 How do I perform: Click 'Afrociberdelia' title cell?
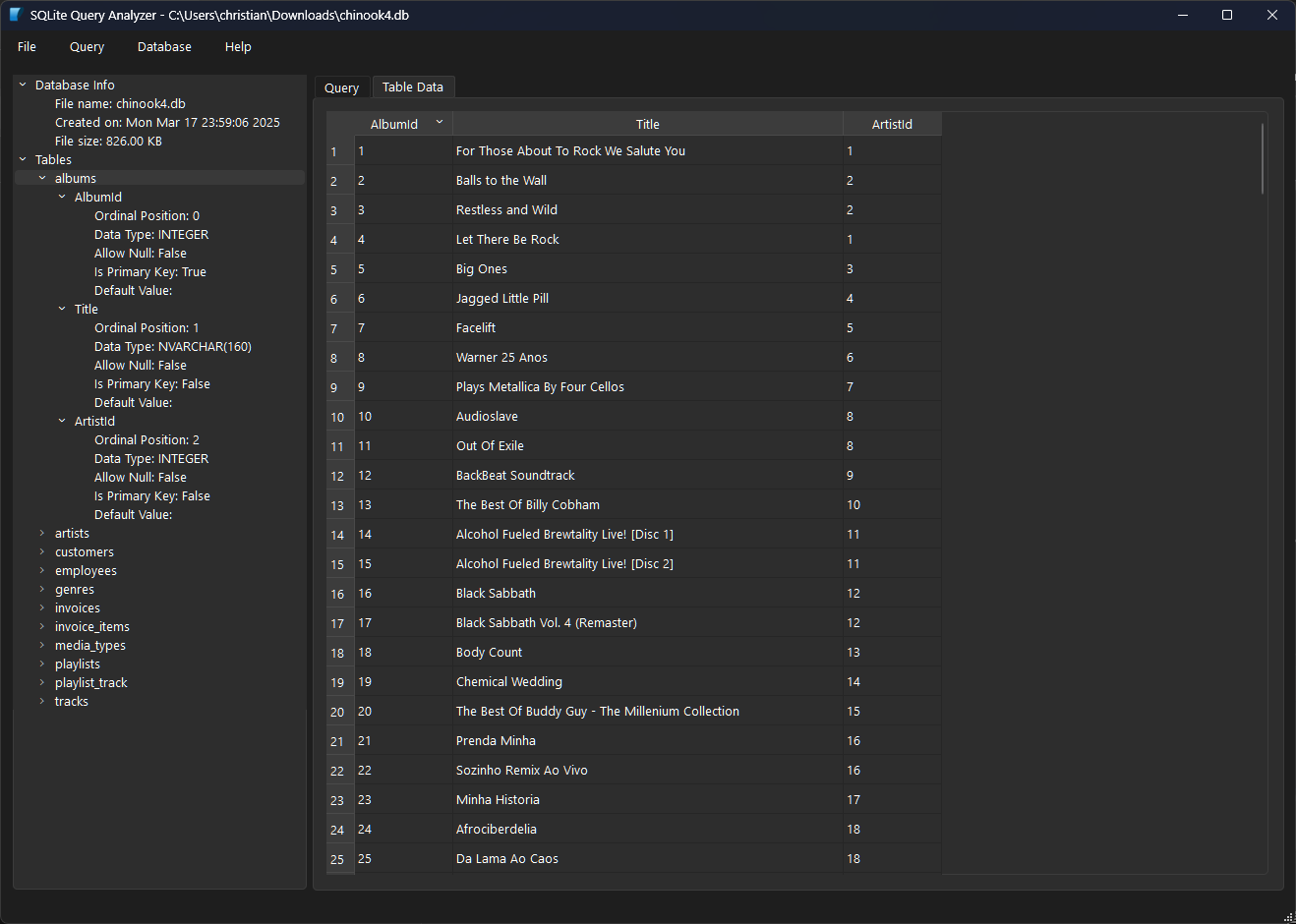pos(647,829)
